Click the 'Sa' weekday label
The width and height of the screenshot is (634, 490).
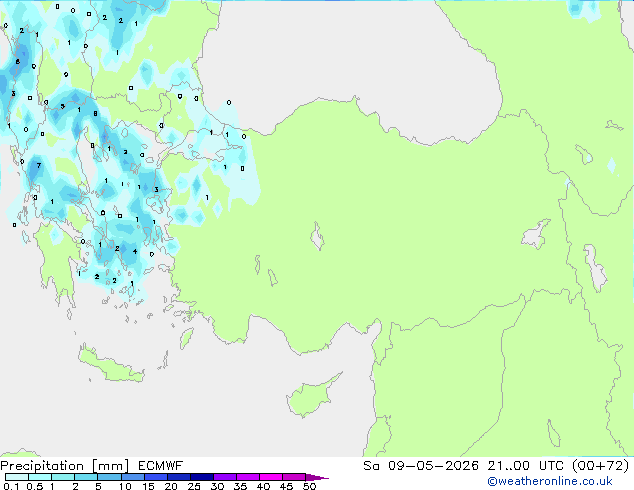(x=371, y=466)
